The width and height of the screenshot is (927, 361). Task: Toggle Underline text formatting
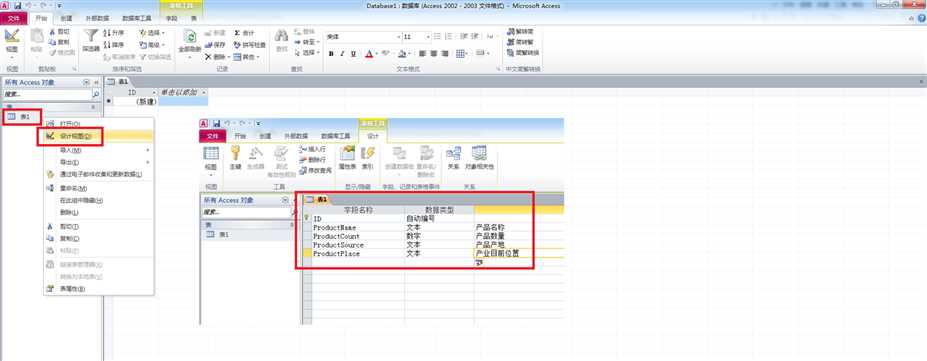click(354, 54)
